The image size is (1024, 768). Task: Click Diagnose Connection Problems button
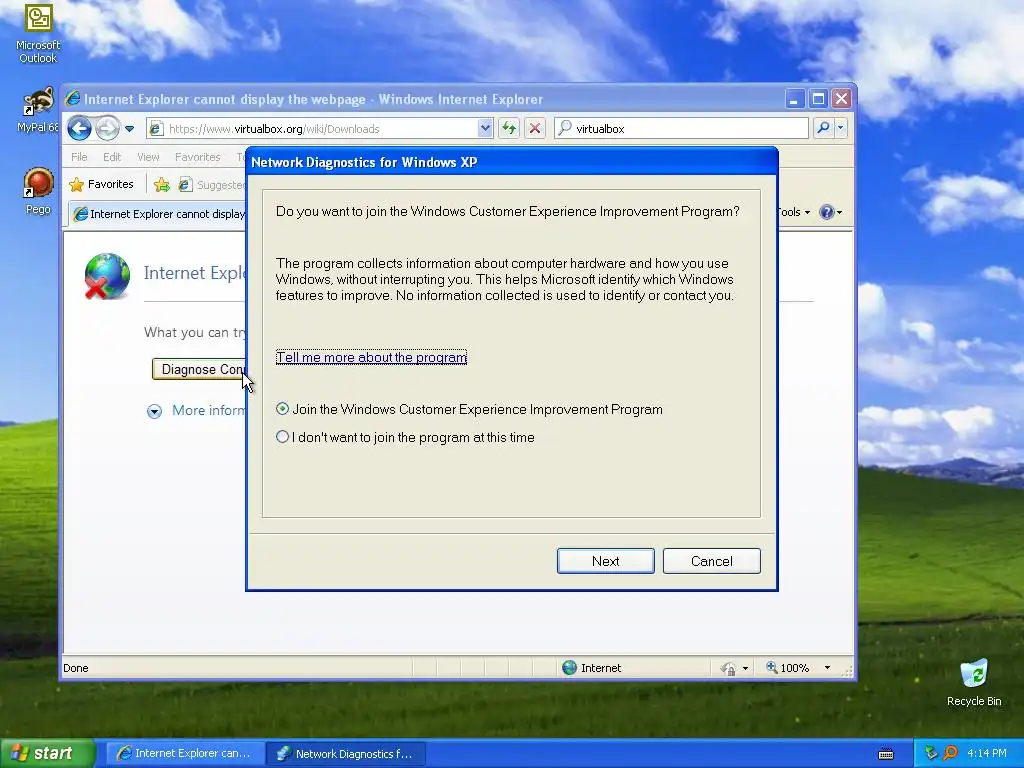[x=199, y=369]
